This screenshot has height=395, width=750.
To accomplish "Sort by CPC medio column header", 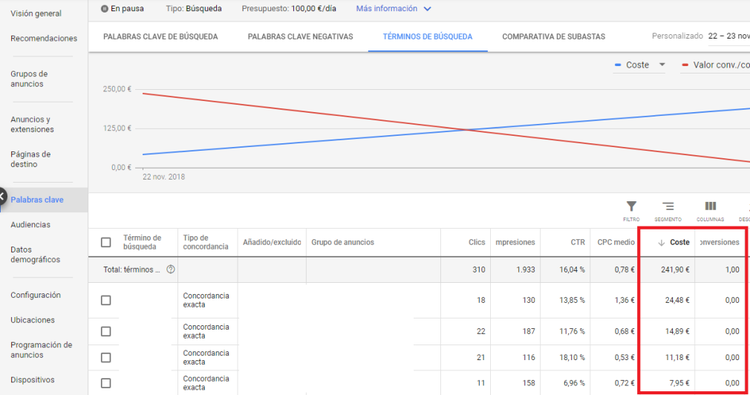I will coord(616,242).
